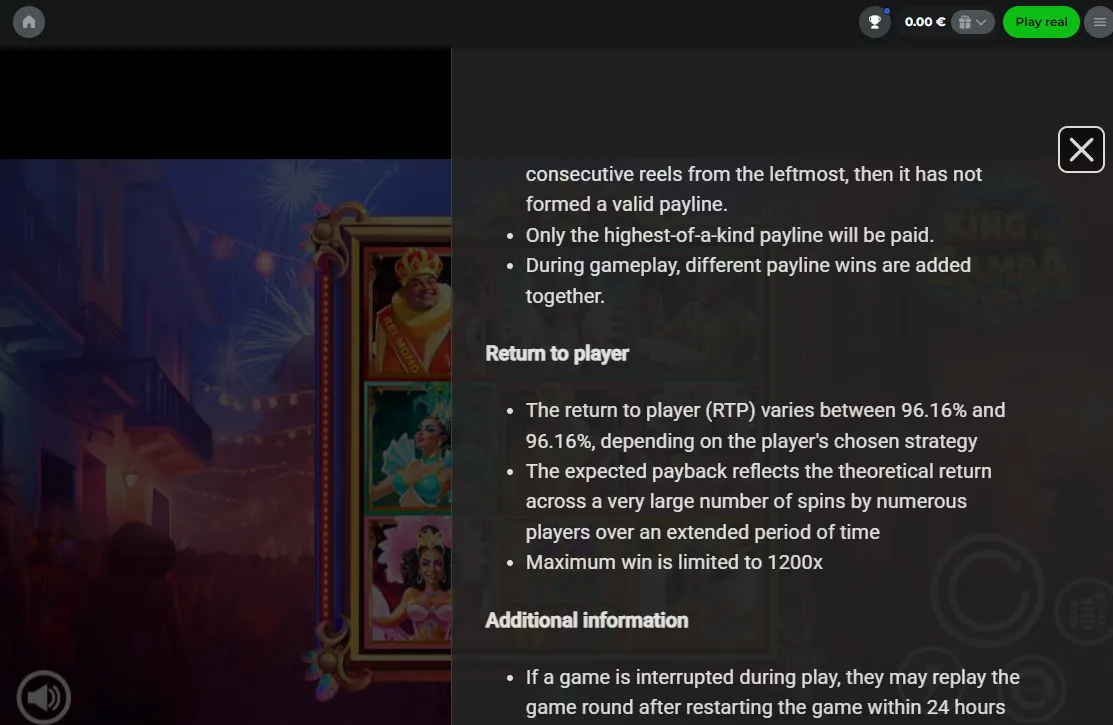The height and width of the screenshot is (725, 1113).
Task: Click the dimmed circular spin button
Action: pyautogui.click(x=987, y=591)
